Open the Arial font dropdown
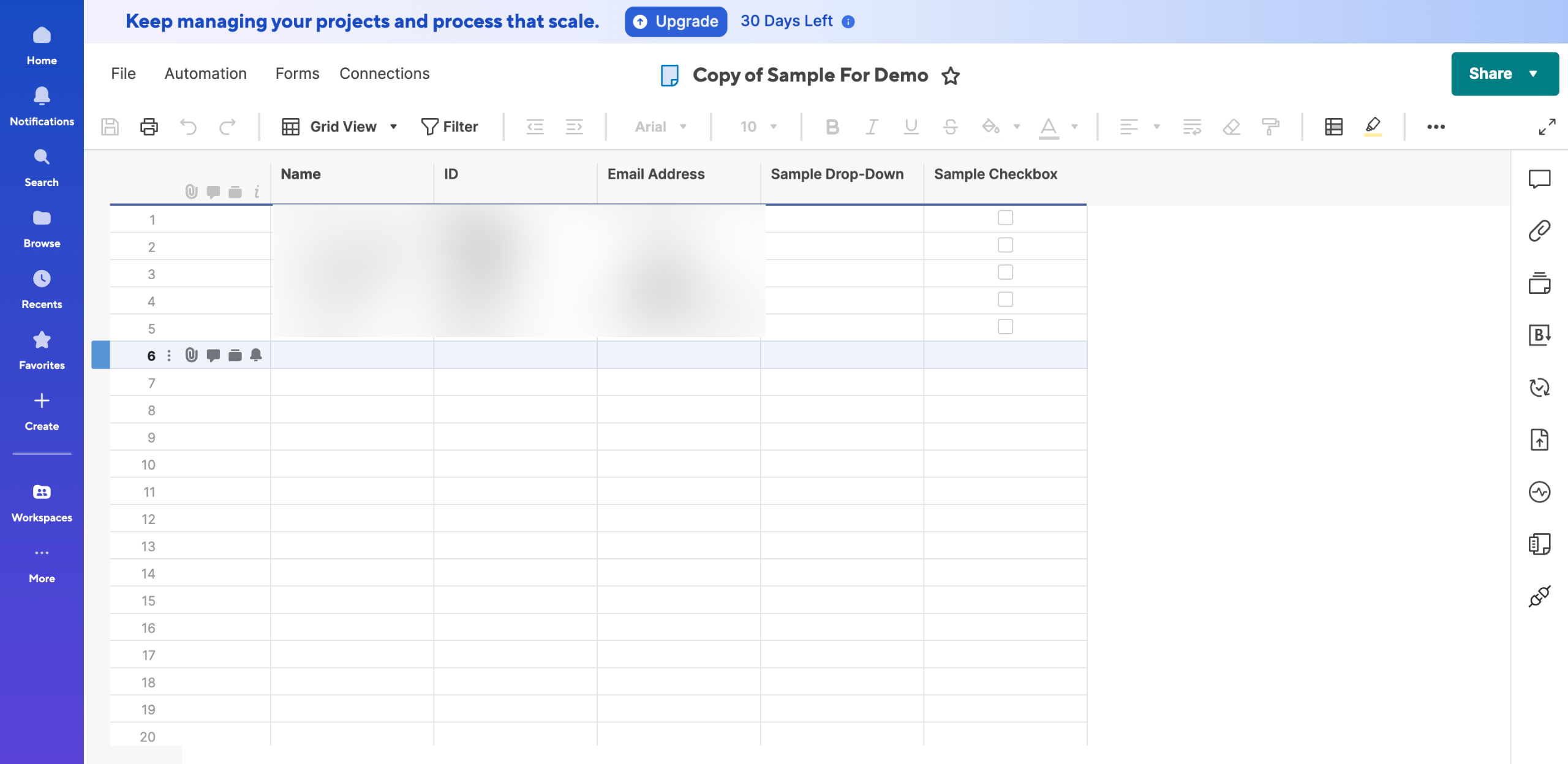The image size is (1568, 764). pos(660,127)
